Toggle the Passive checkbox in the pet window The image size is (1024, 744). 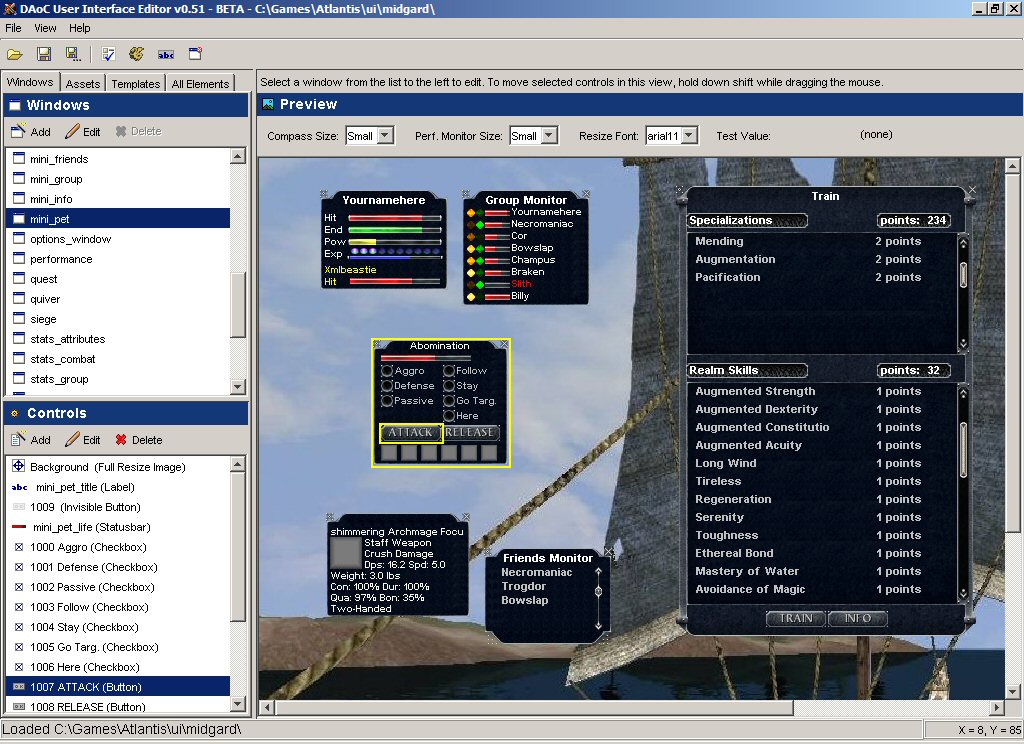[x=387, y=401]
